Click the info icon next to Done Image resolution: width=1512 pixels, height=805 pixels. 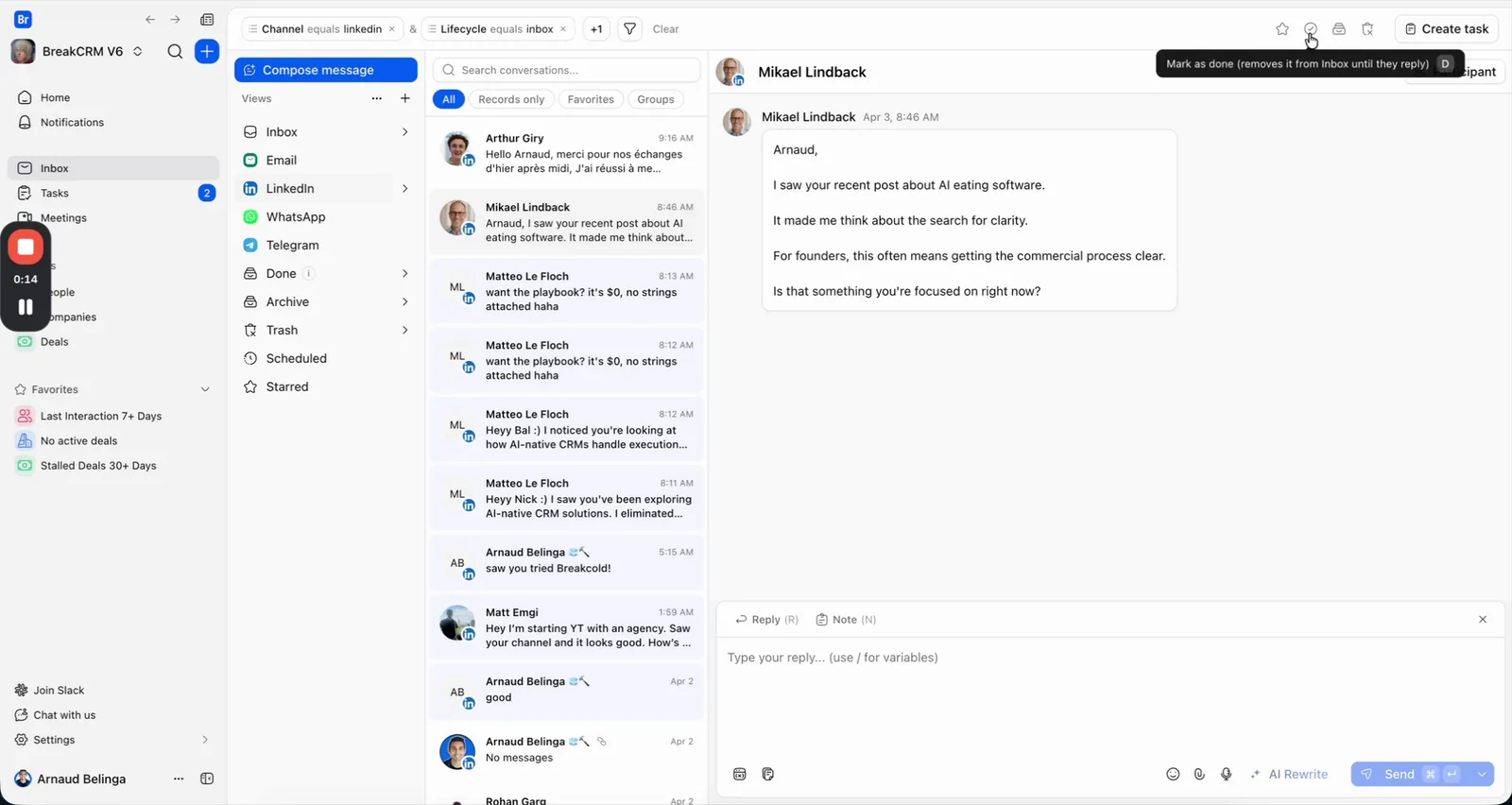coord(309,274)
